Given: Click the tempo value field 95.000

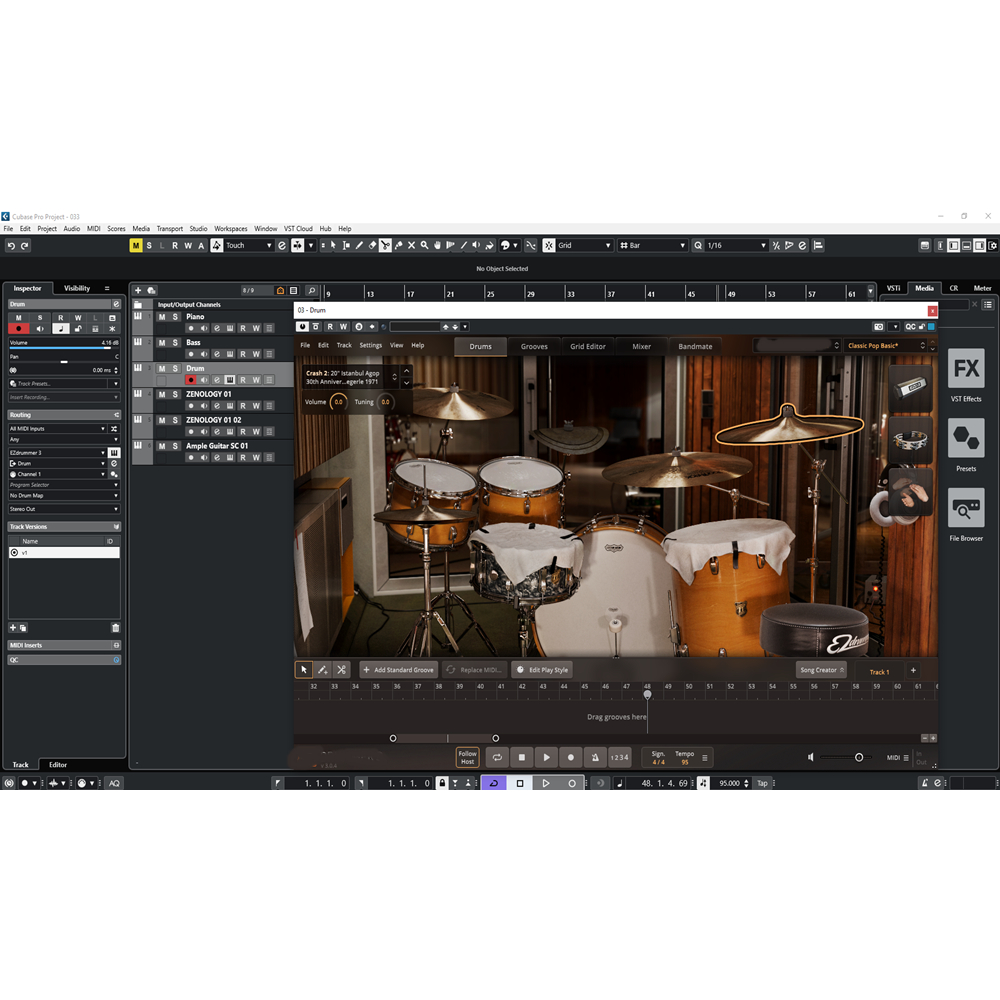Looking at the screenshot, I should [730, 783].
